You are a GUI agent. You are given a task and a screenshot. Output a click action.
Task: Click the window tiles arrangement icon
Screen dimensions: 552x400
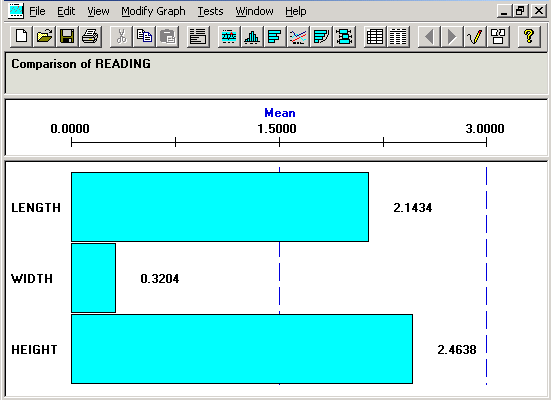tap(498, 37)
